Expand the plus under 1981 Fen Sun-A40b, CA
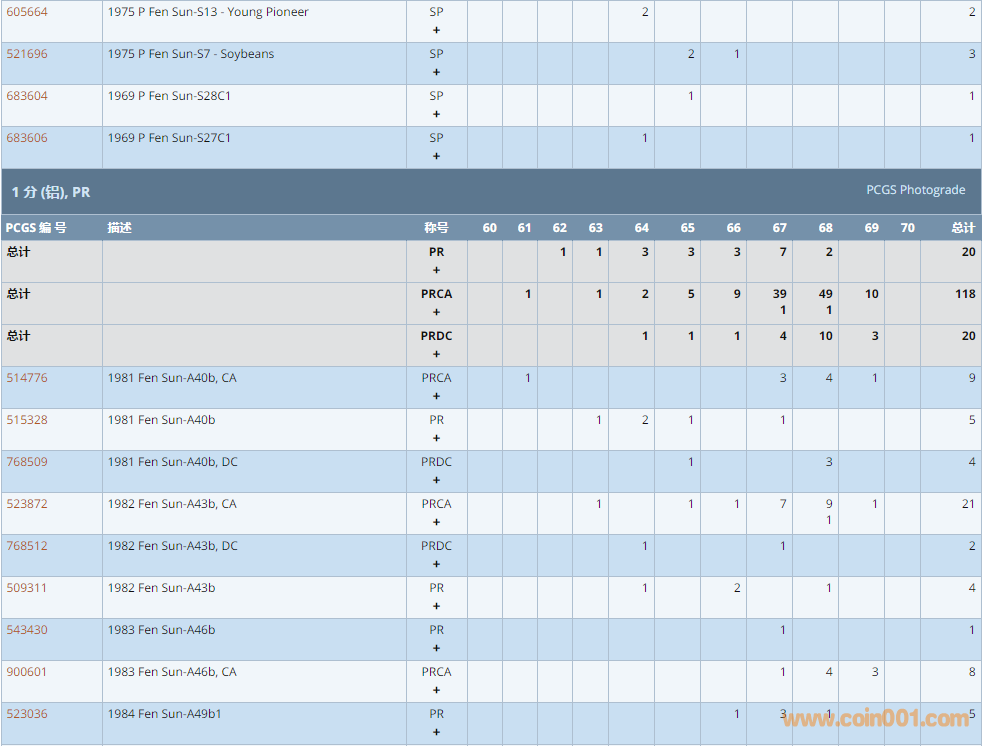The image size is (982, 746). click(x=436, y=396)
